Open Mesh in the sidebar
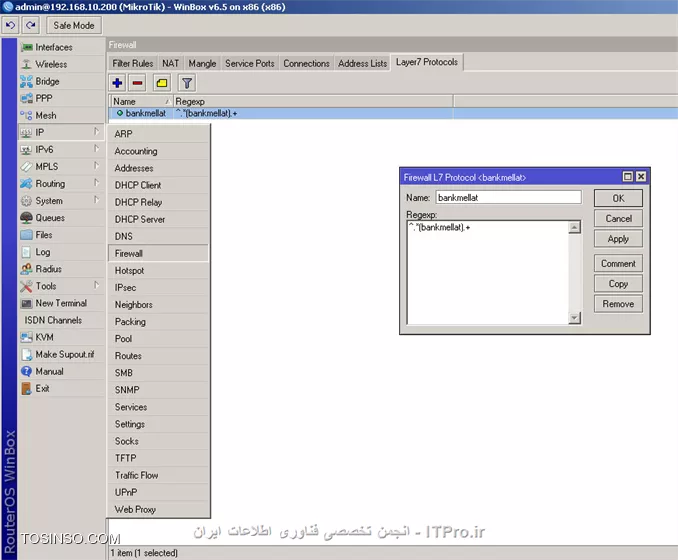Viewport: 678px width, 560px height. pos(61,115)
